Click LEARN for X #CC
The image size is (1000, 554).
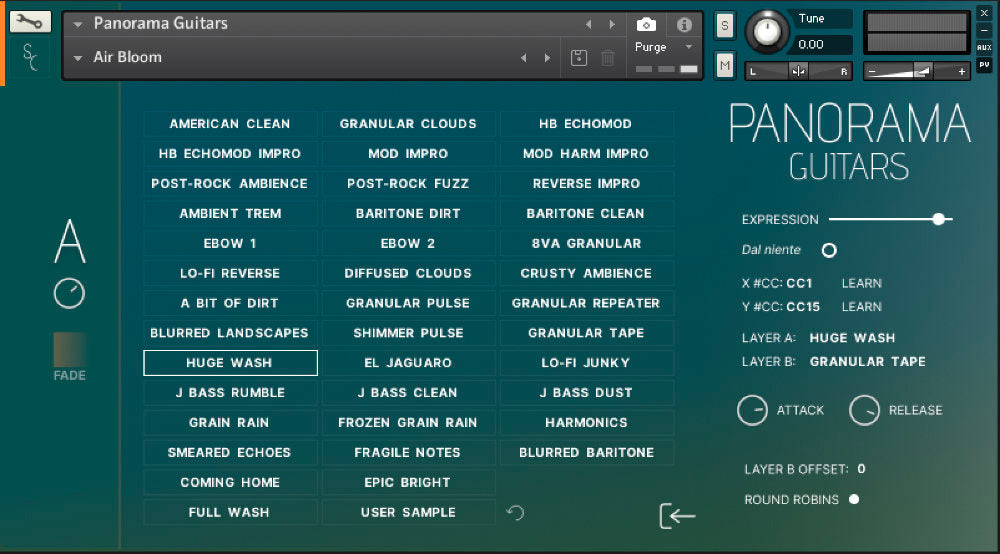click(x=862, y=283)
